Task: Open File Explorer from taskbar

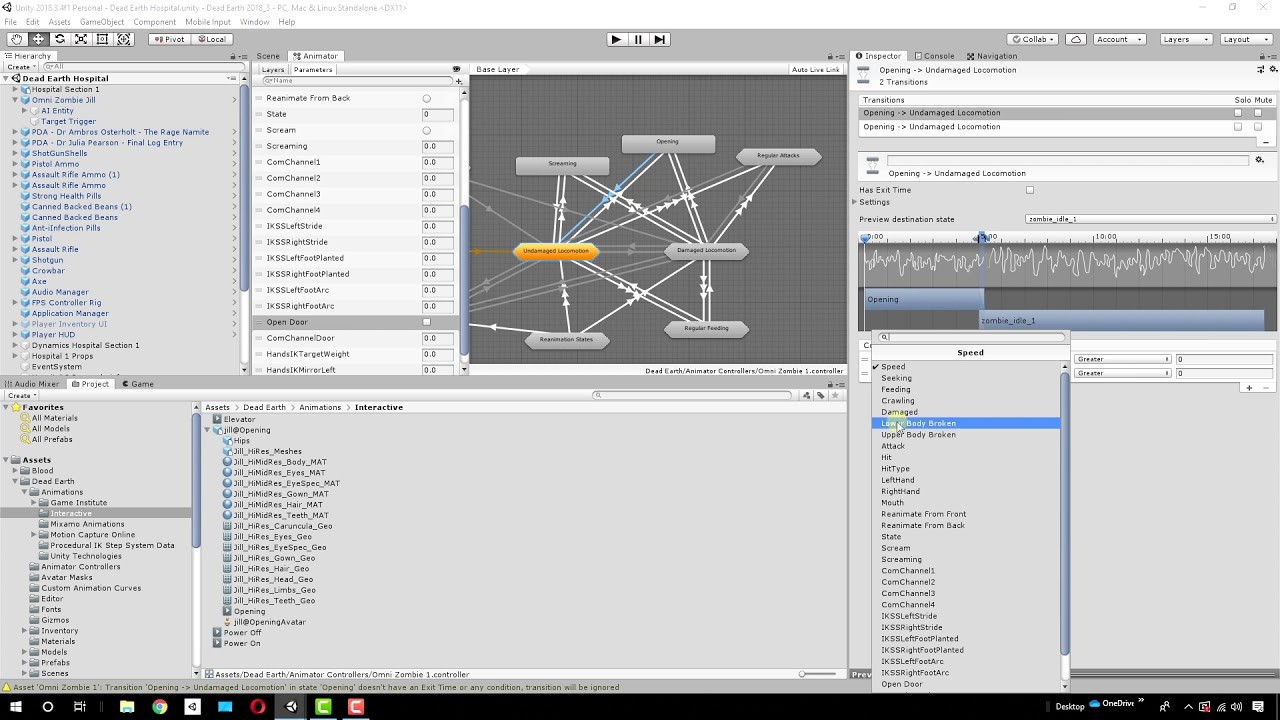Action: [127, 707]
